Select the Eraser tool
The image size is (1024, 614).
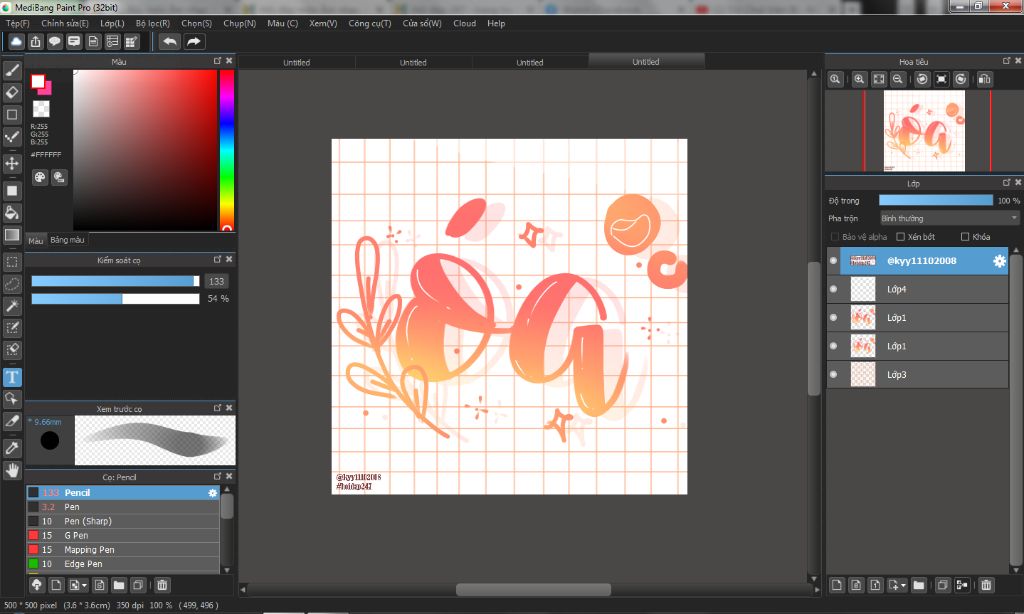(12, 92)
